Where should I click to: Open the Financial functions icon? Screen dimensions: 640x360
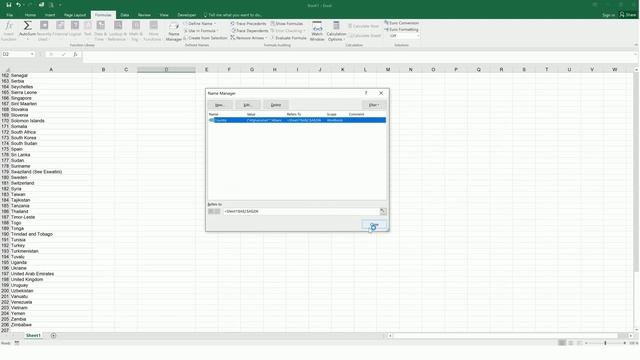60,26
